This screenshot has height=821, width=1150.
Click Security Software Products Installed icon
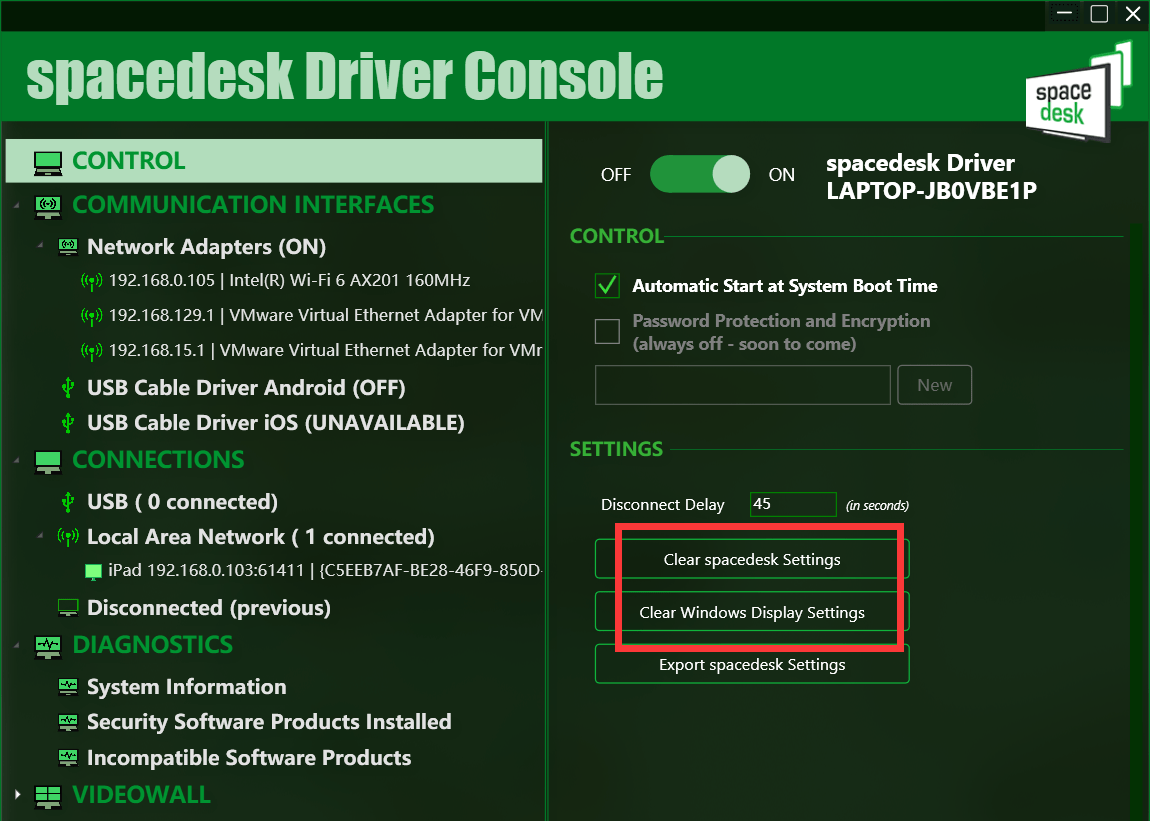tap(67, 722)
